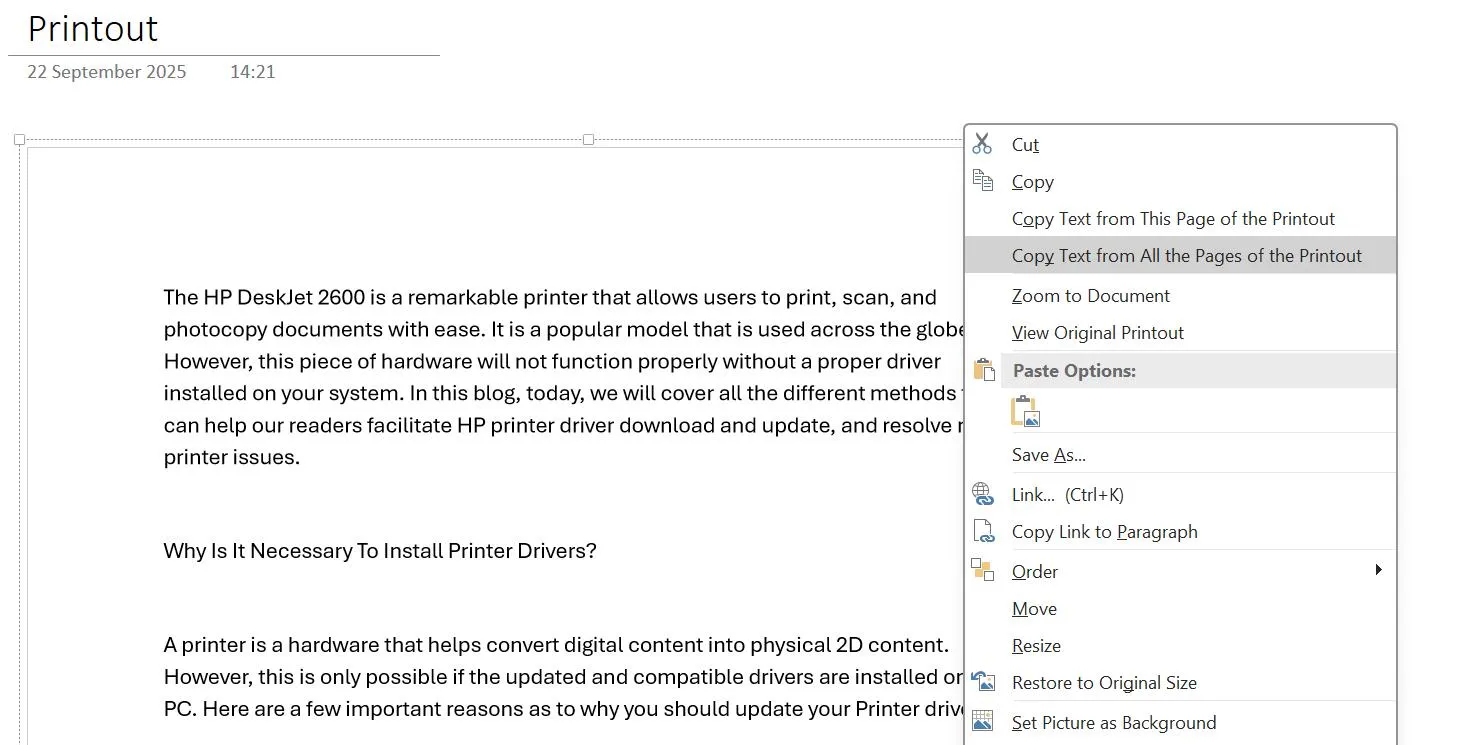Click the globe Link icon
The width and height of the screenshot is (1471, 745).
click(x=983, y=494)
